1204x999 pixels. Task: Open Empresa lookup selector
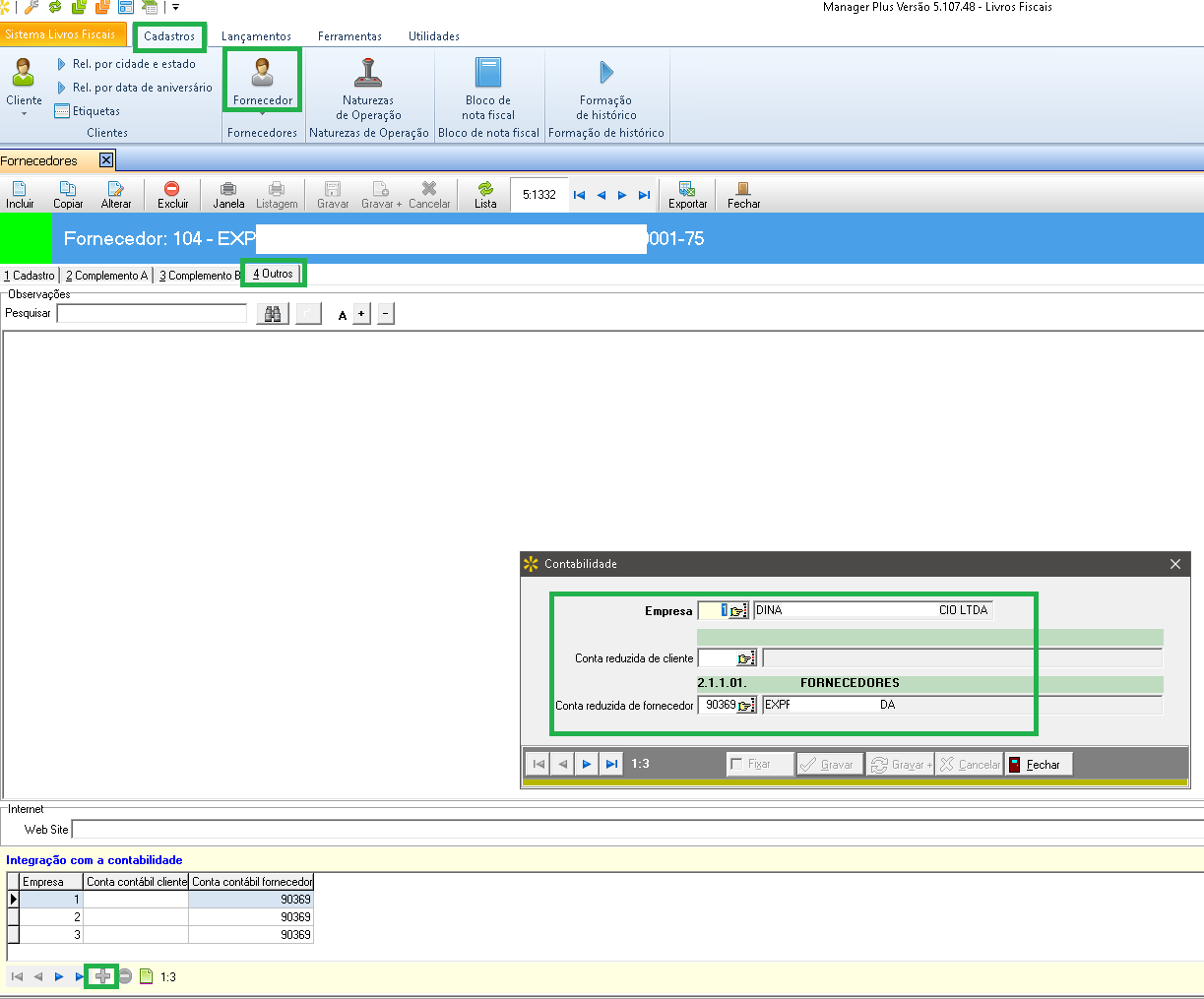pyautogui.click(x=737, y=611)
